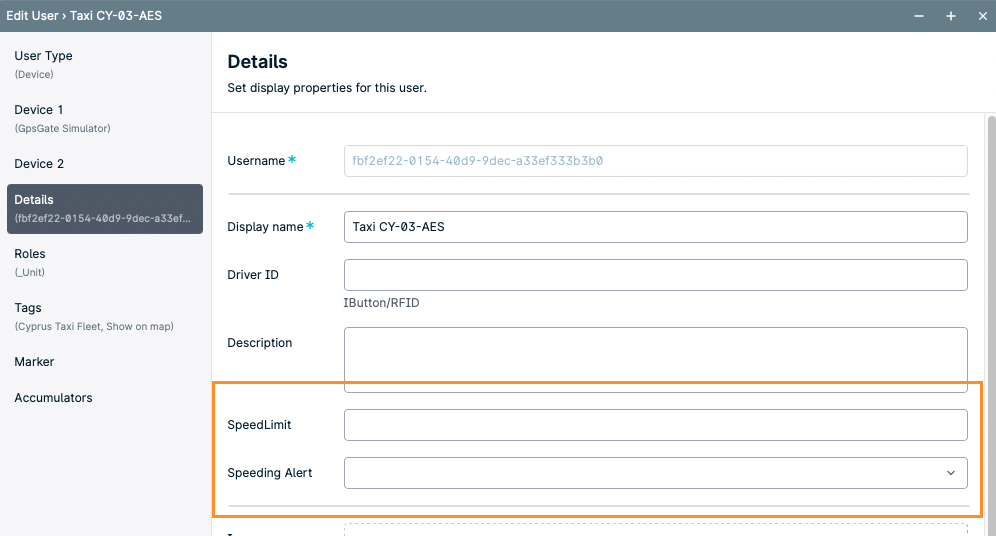Go to the Device 2 section
Viewport: 996px width, 536px height.
[x=105, y=164]
